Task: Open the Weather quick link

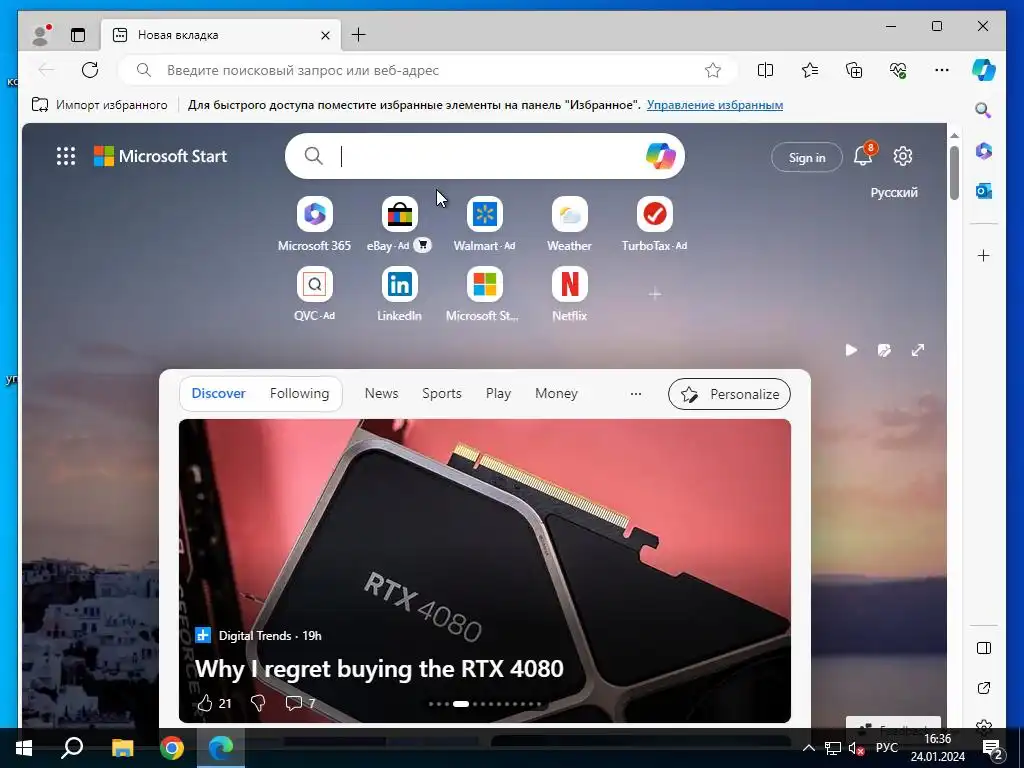Action: click(569, 224)
